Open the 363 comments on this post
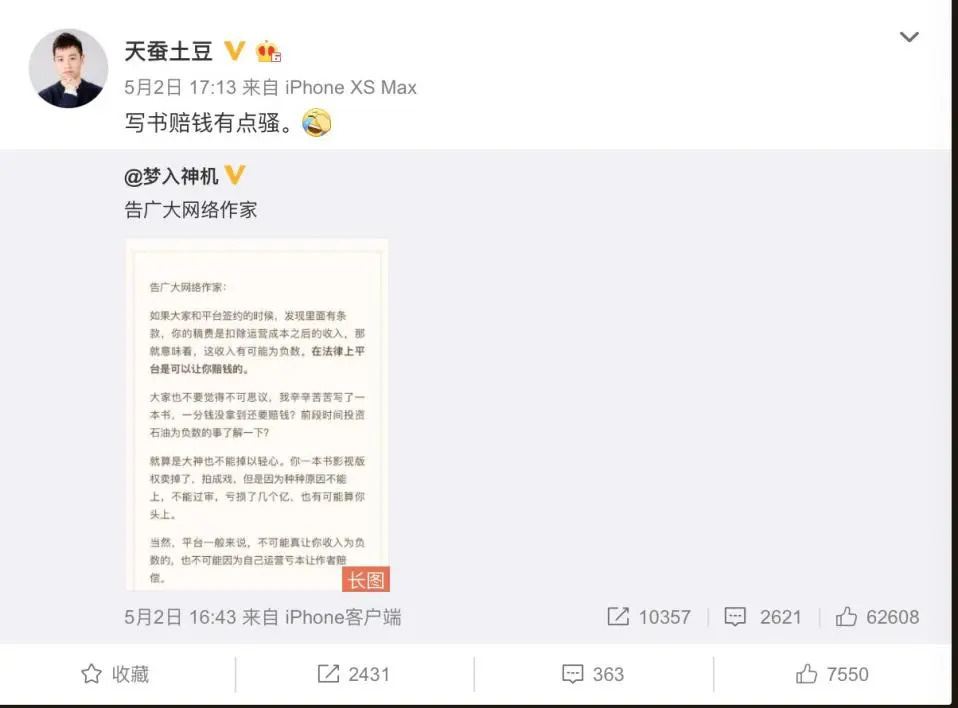The image size is (958, 708). tap(593, 674)
